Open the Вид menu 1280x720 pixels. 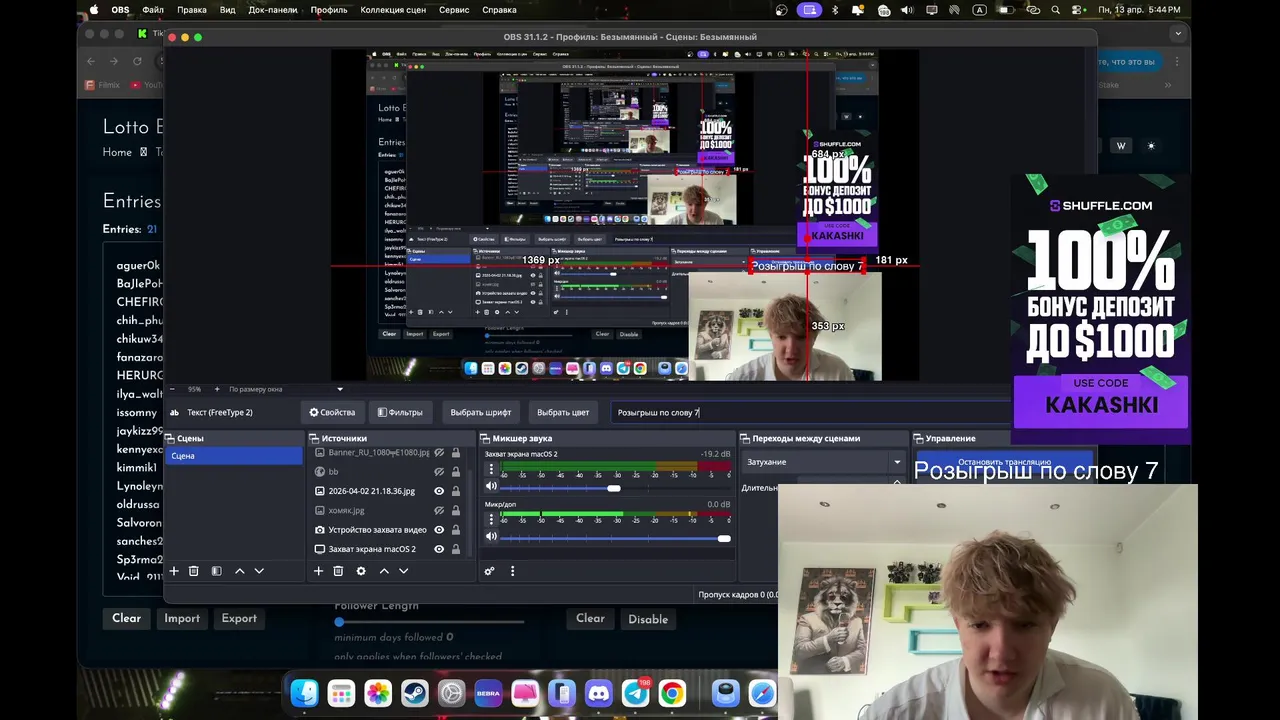coord(228,10)
